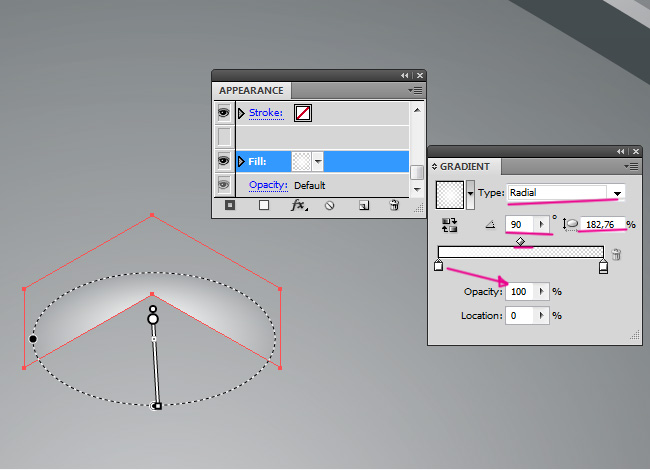The width and height of the screenshot is (650, 470).
Task: Select the left gradient color stop
Action: (438, 267)
